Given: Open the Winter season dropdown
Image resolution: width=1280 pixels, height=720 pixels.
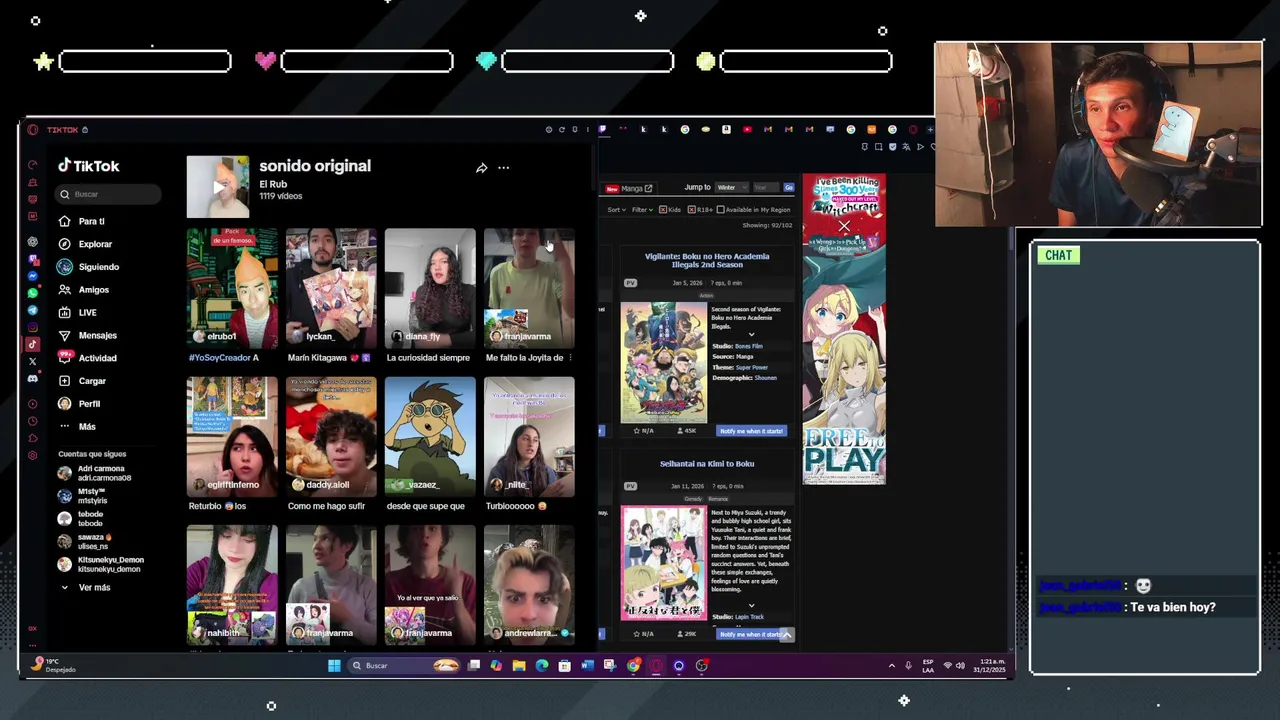Looking at the screenshot, I should (731, 187).
